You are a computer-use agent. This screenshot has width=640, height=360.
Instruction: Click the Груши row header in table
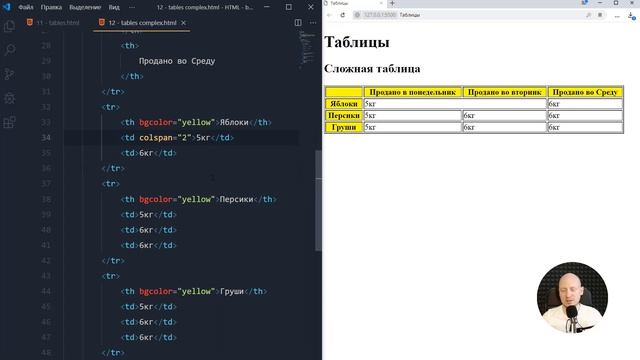[x=344, y=127]
